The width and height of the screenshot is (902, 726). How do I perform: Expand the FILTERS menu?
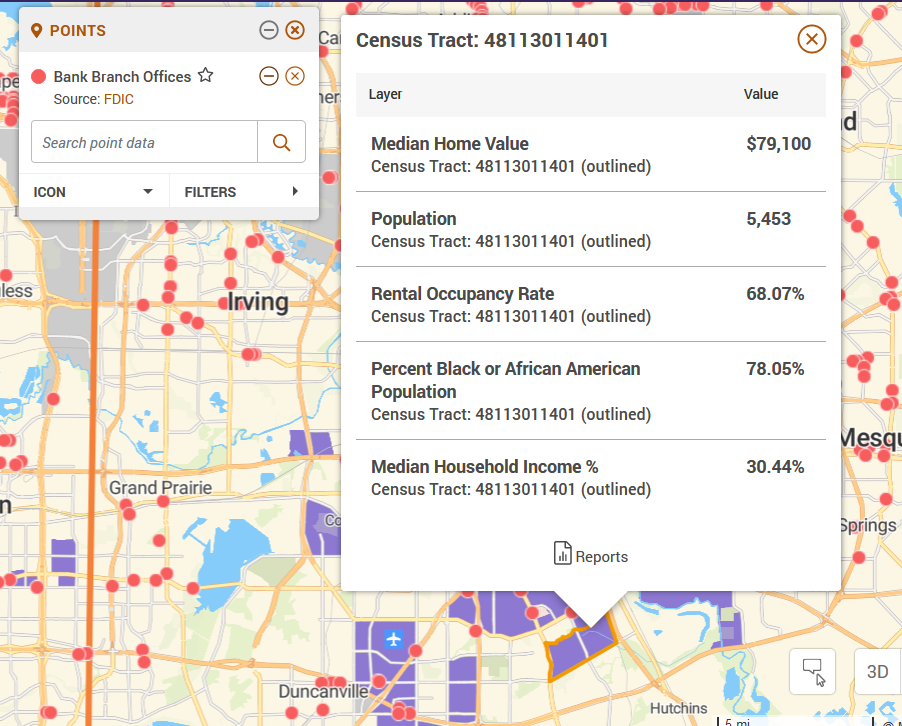tap(243, 192)
